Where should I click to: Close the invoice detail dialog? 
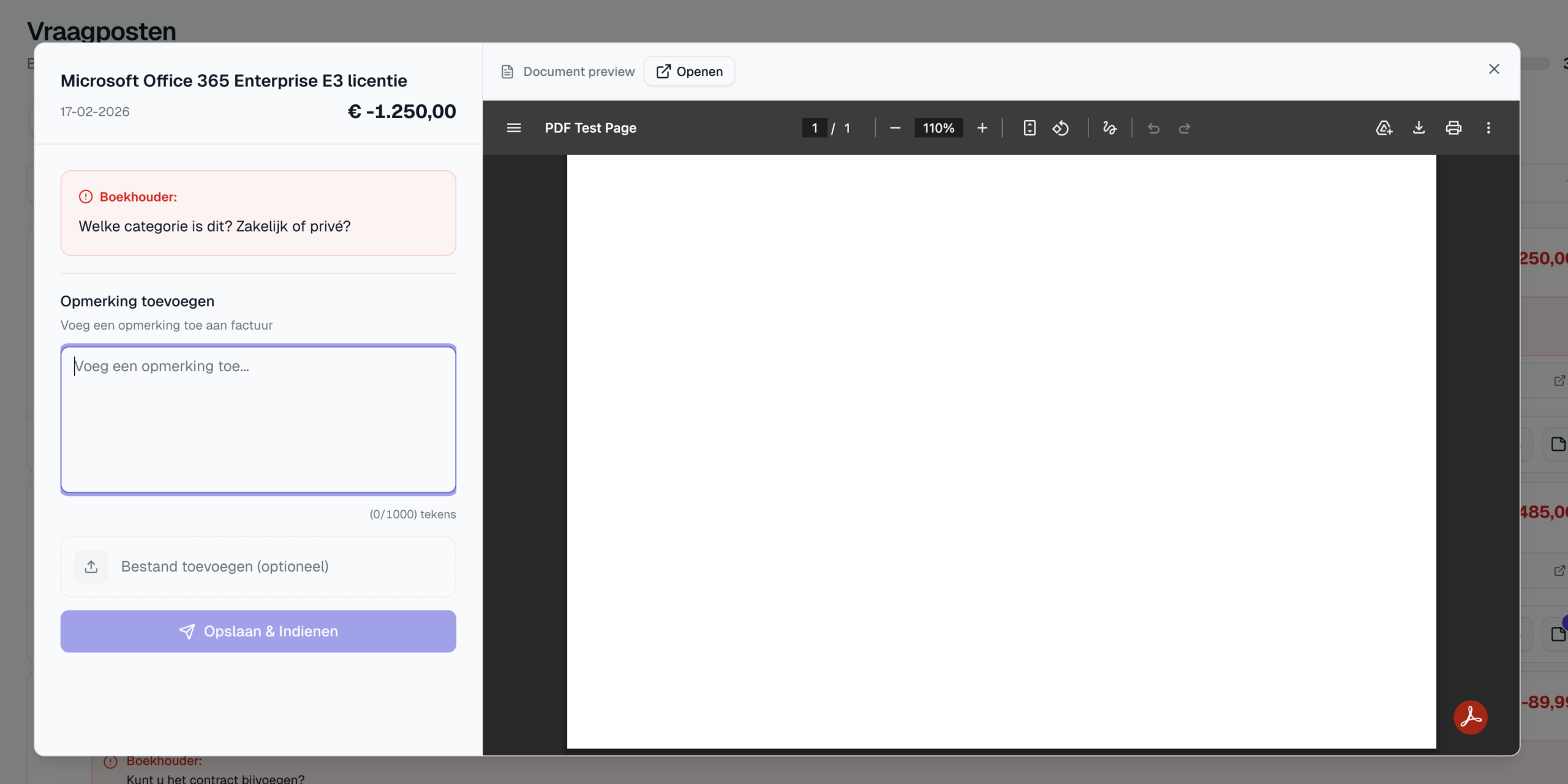1494,69
